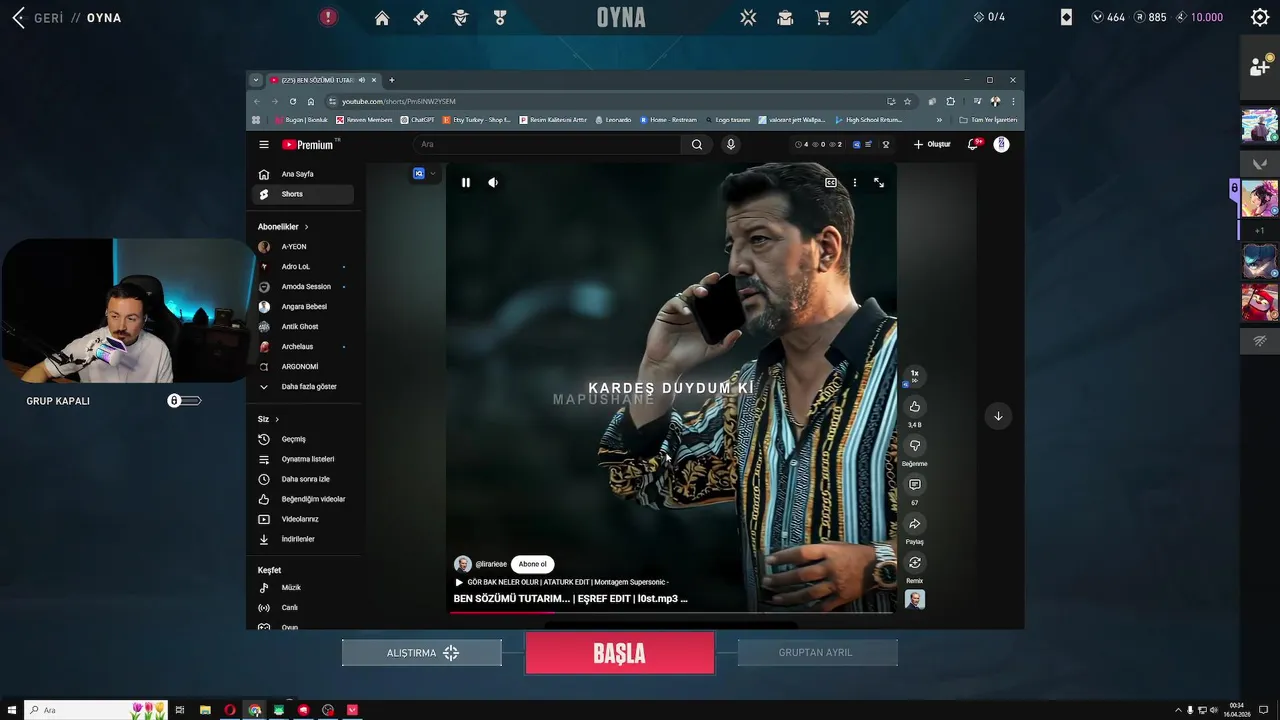Open Geçmiş history

303,439
